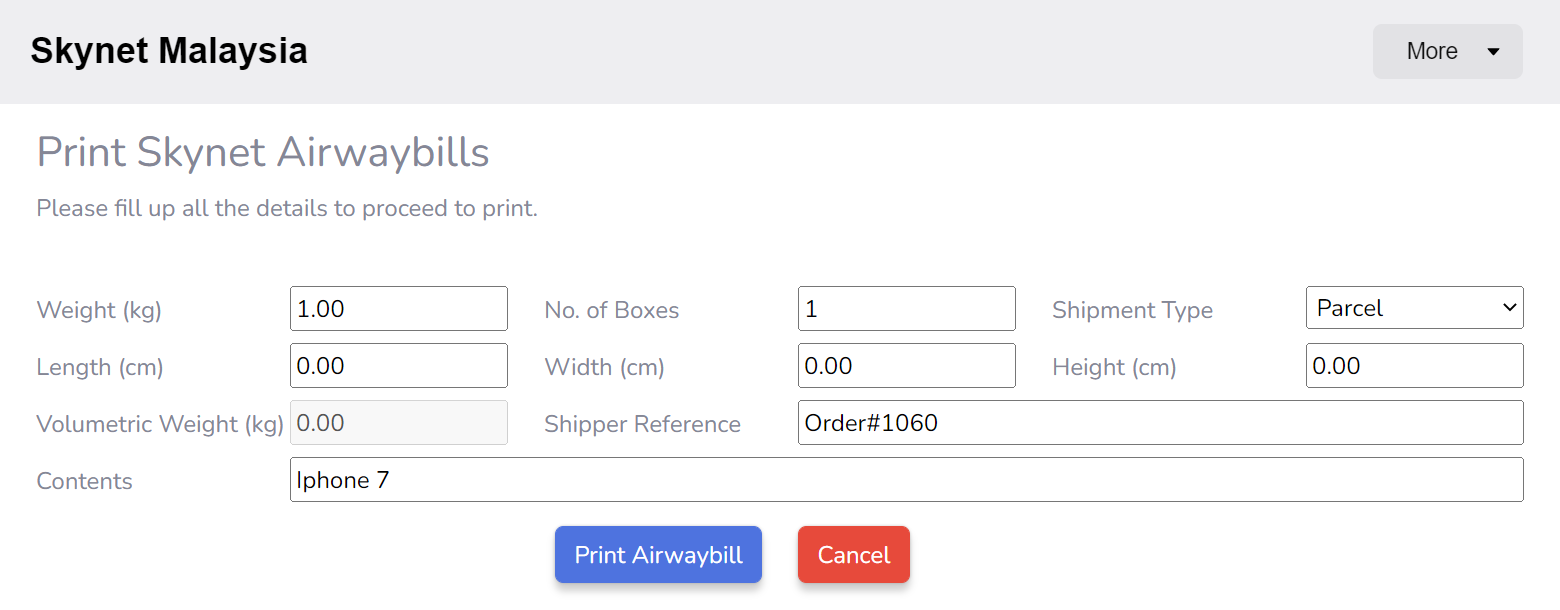Click the Length (cm) input field
This screenshot has width=1560, height=610.
click(398, 366)
